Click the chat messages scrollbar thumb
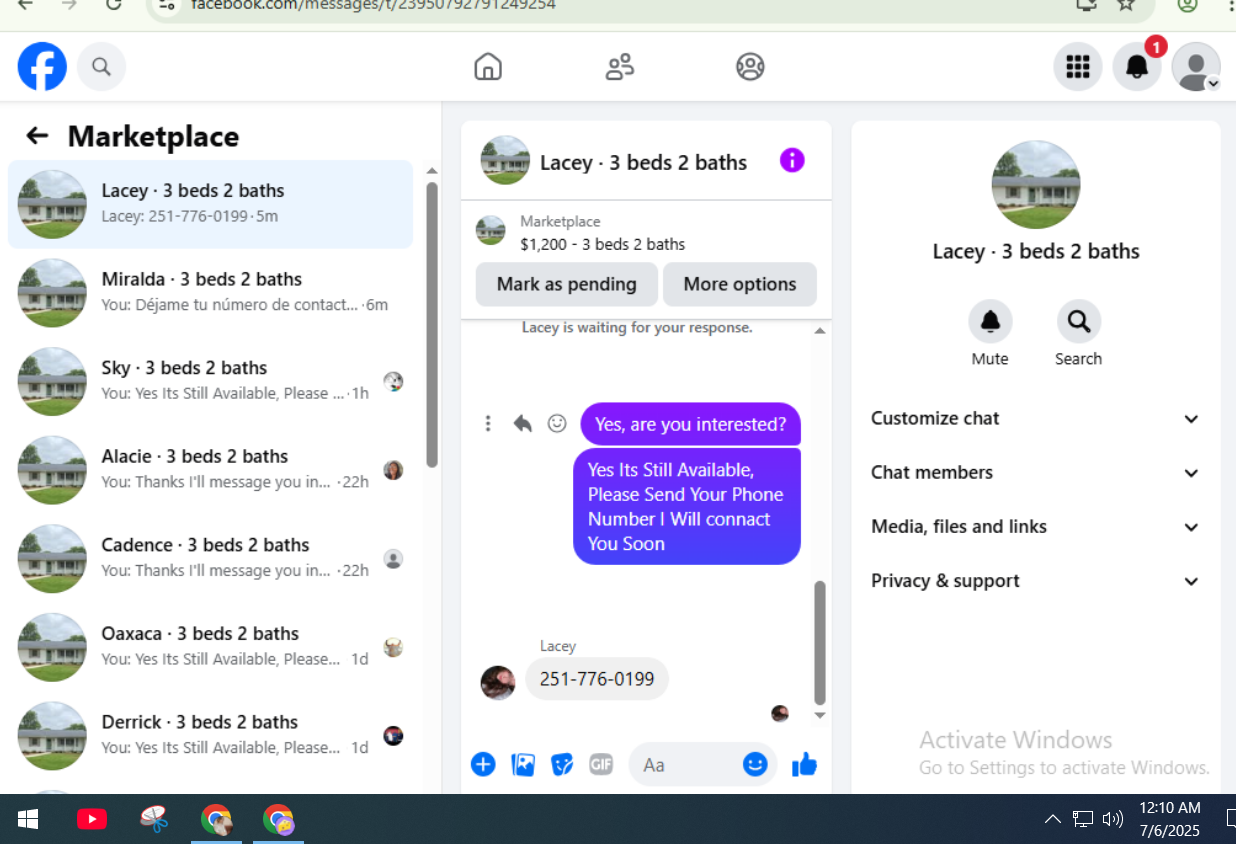The image size is (1236, 844). coord(820,642)
